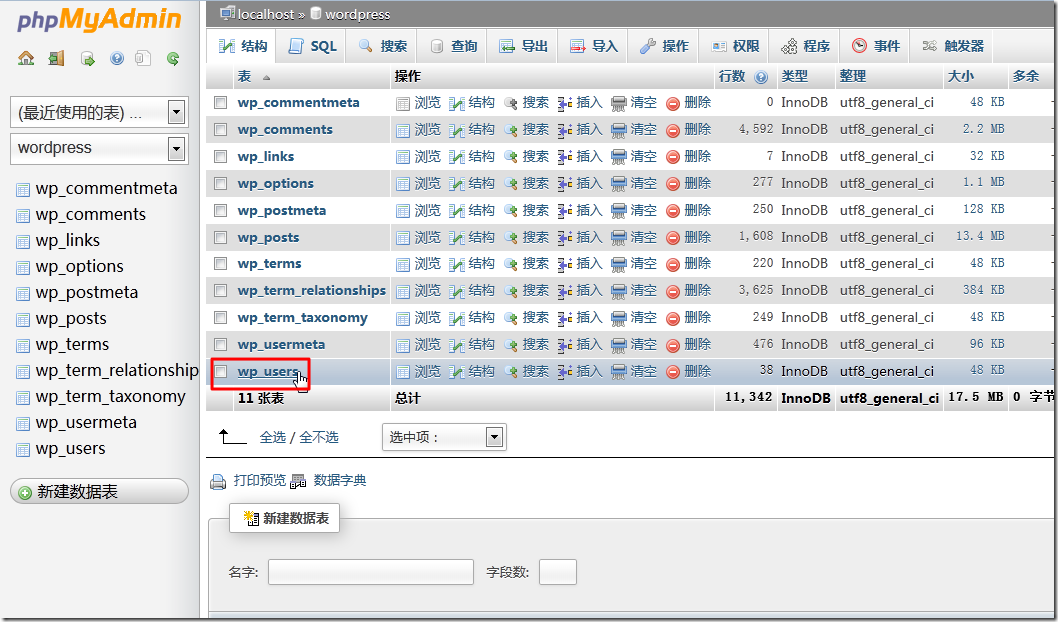This screenshot has height=622, width=1058.
Task: Click the phpMyAdmin home icon
Action: tap(26, 59)
